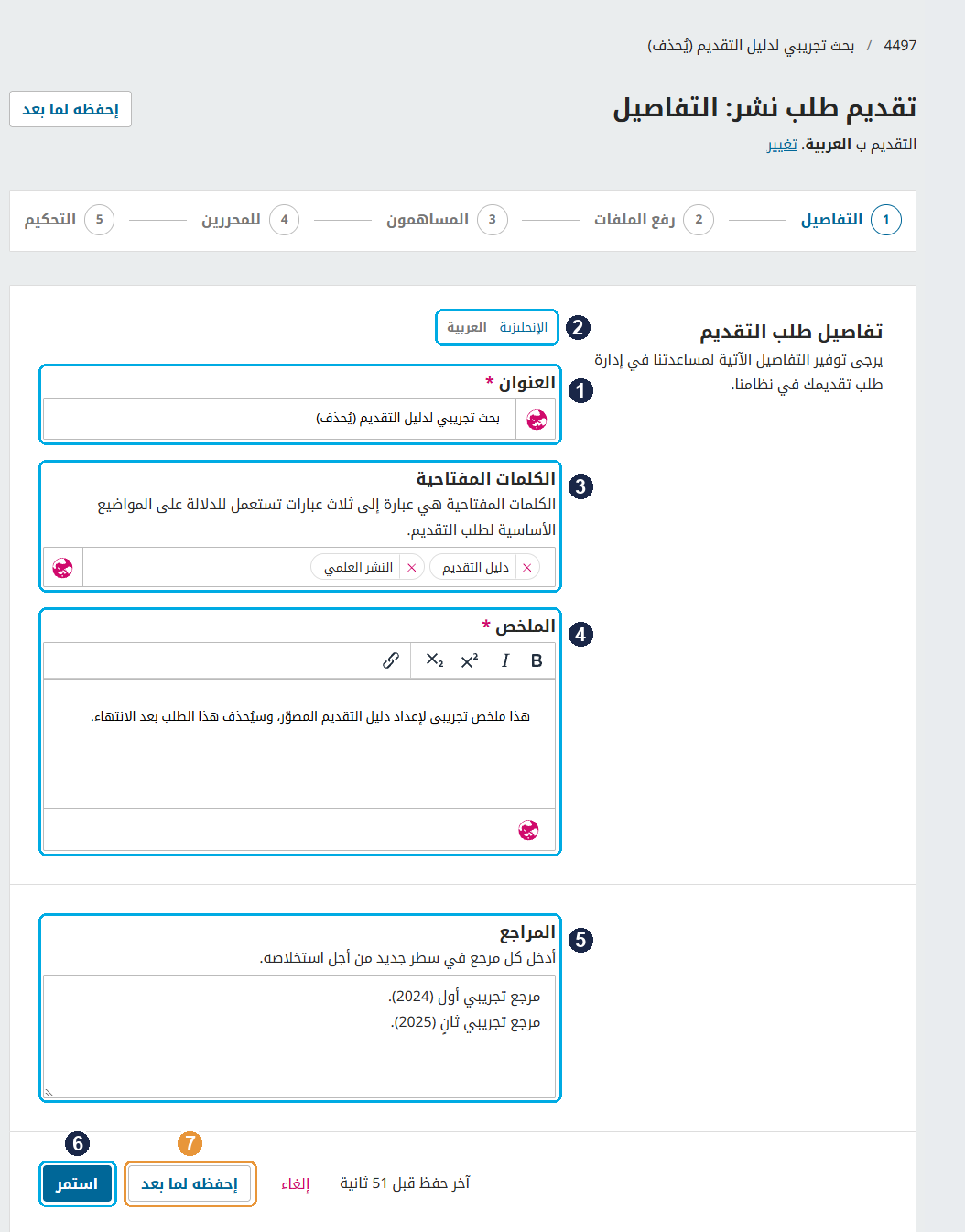Click the إلغاء cancel link

296,1183
